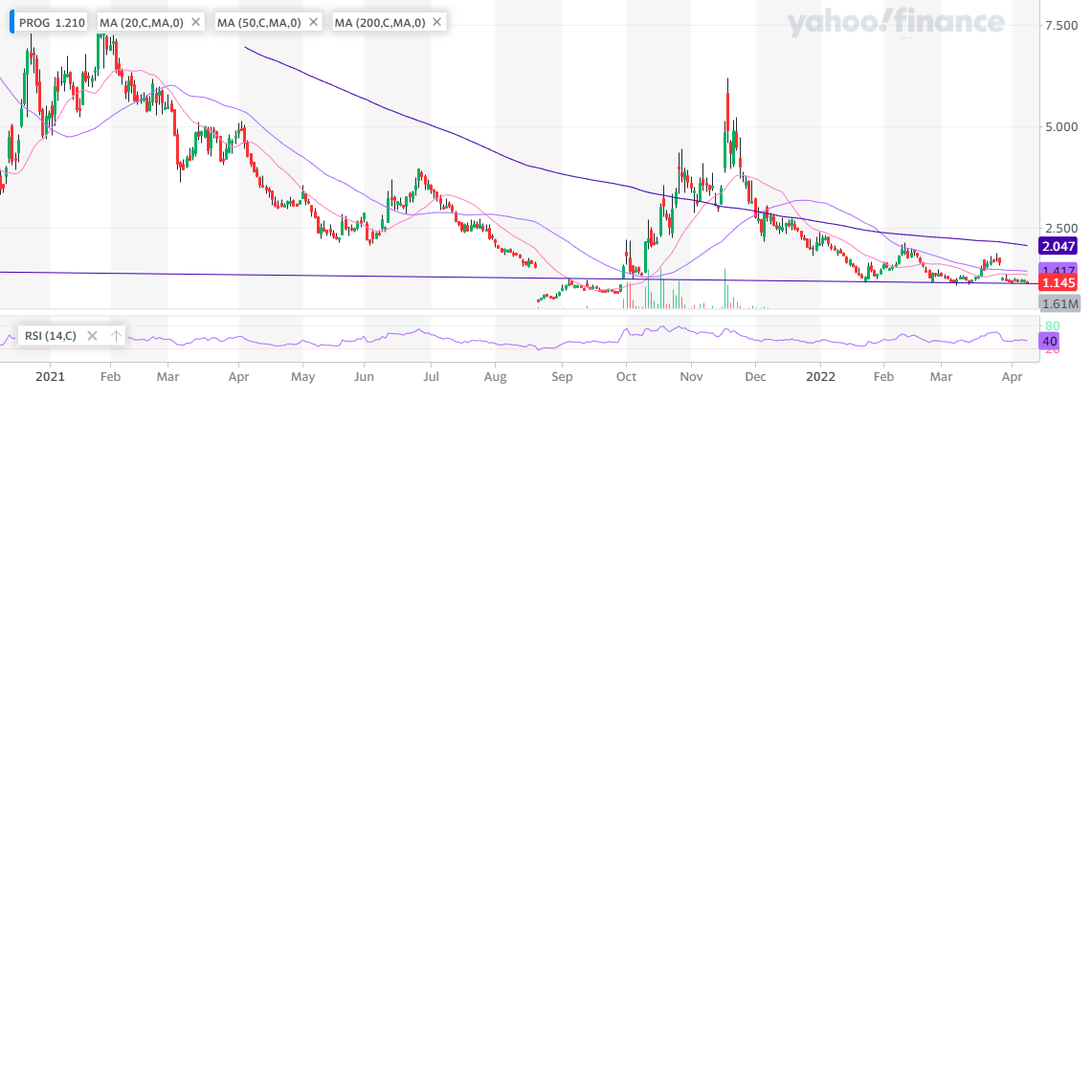Click the Jun date axis label
The width and height of the screenshot is (1092, 1092).
(364, 377)
